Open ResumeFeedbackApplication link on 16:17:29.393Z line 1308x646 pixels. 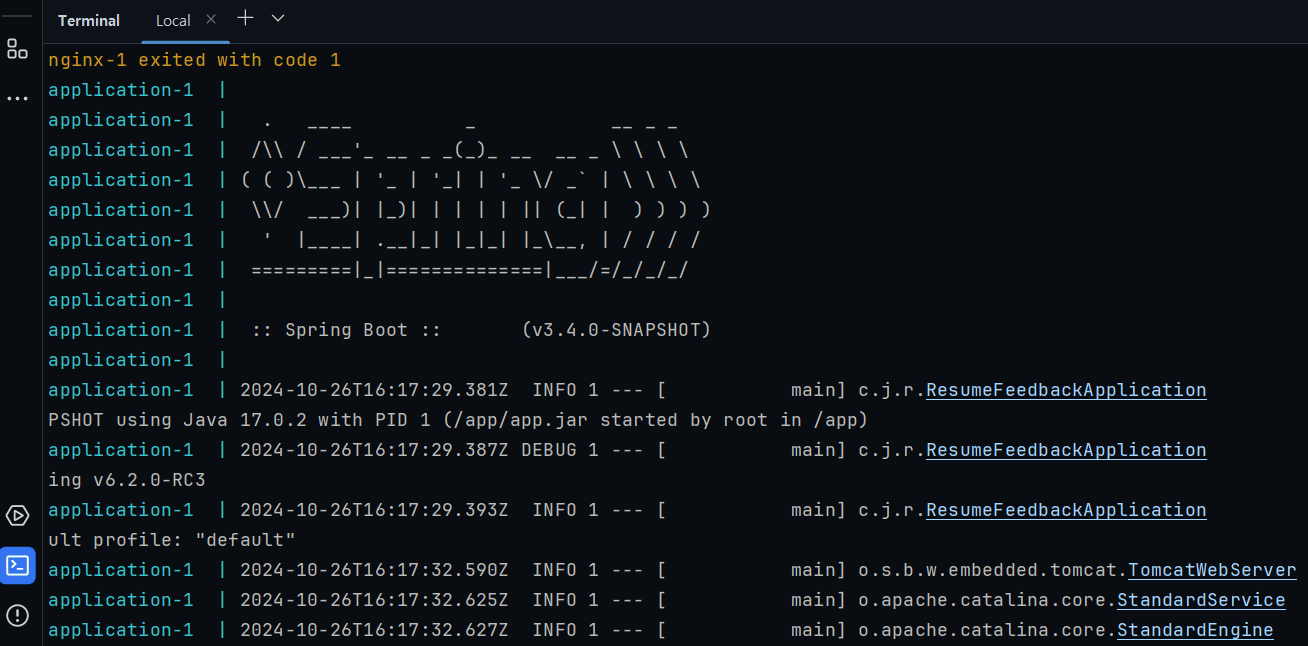point(1066,510)
